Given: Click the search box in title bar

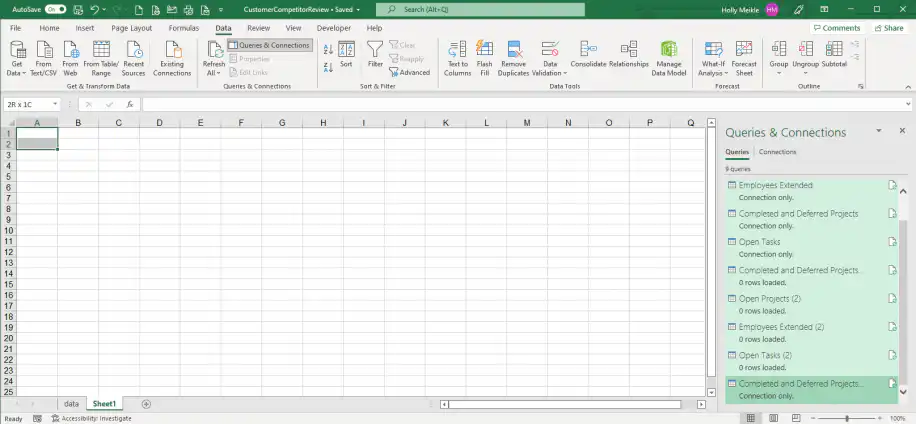Looking at the screenshot, I should [x=480, y=9].
